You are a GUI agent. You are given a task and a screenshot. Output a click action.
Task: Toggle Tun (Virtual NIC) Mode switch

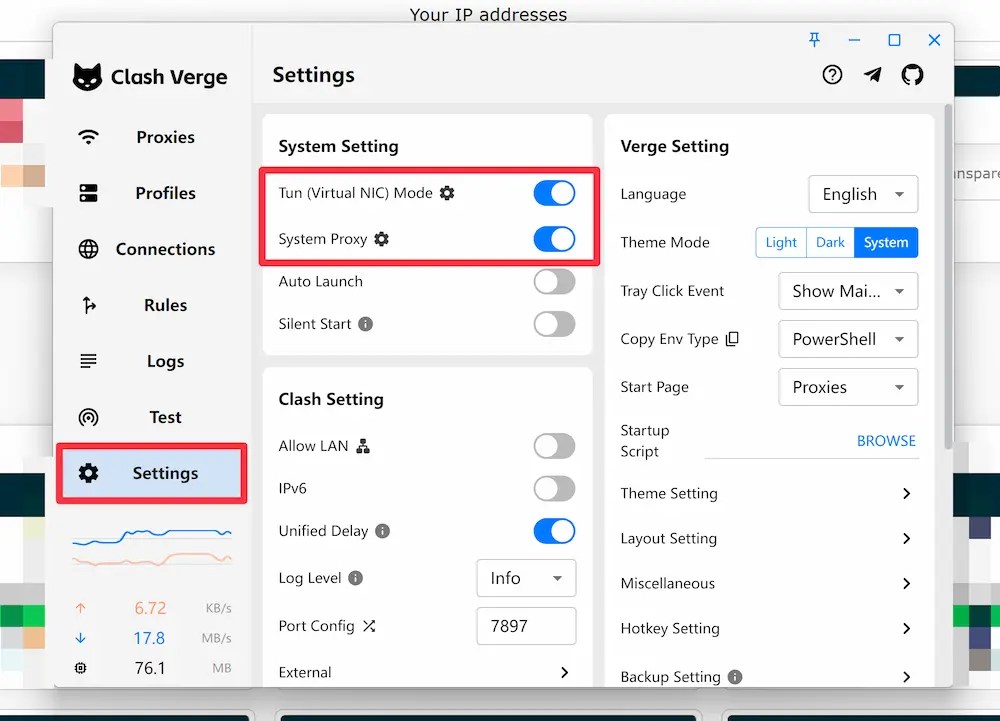click(554, 193)
